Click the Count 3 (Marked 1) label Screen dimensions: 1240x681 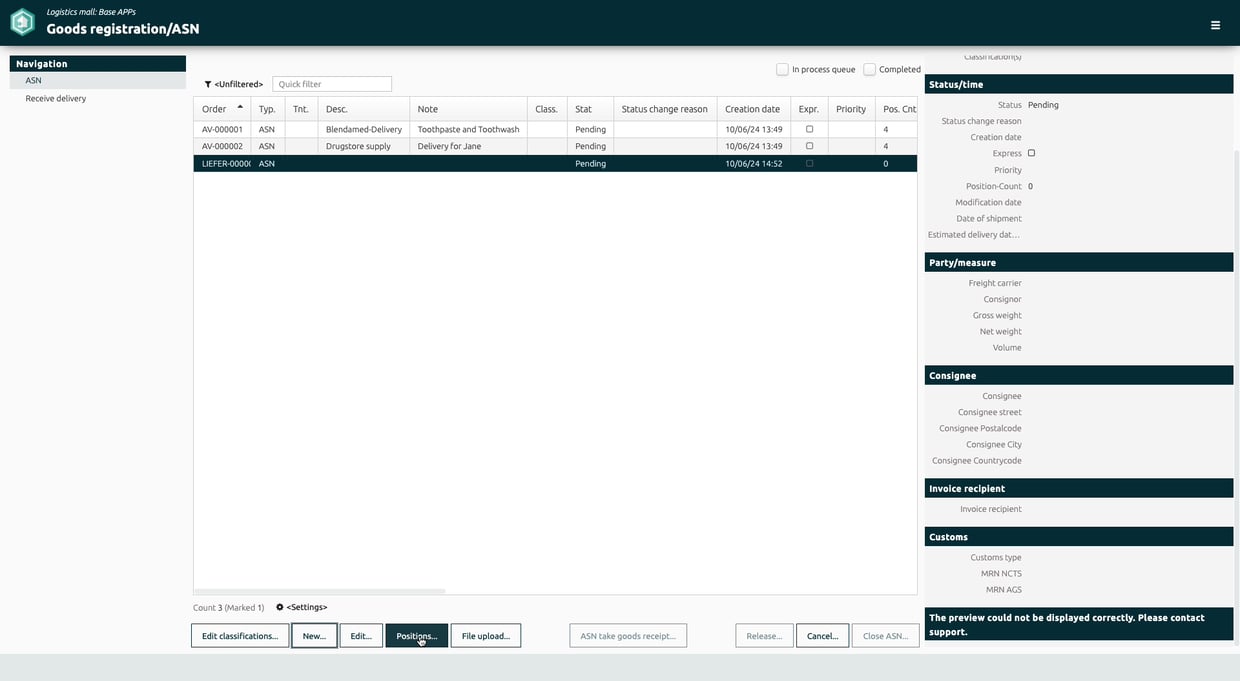point(229,607)
